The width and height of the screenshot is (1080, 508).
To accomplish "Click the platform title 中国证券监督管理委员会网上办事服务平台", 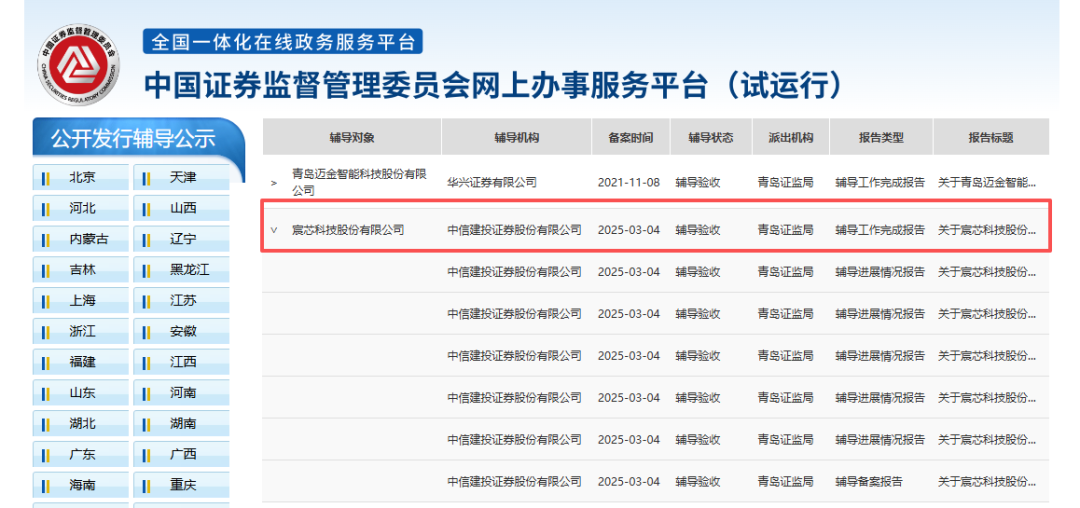I will click(493, 86).
